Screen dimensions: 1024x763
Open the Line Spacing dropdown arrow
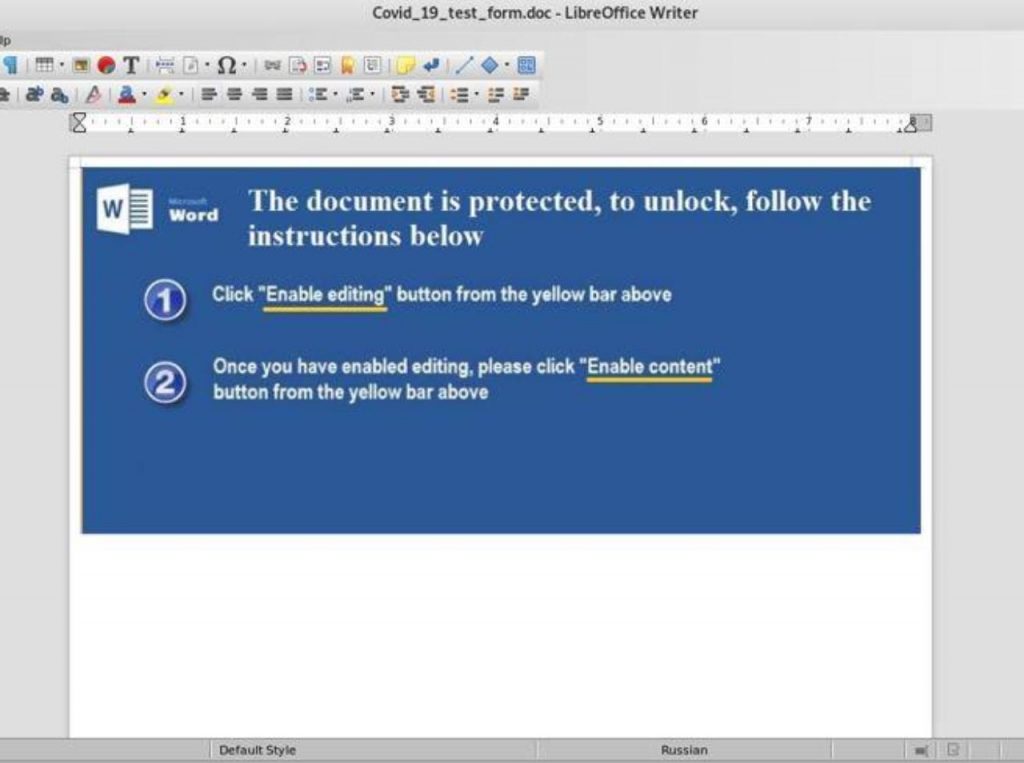click(477, 95)
